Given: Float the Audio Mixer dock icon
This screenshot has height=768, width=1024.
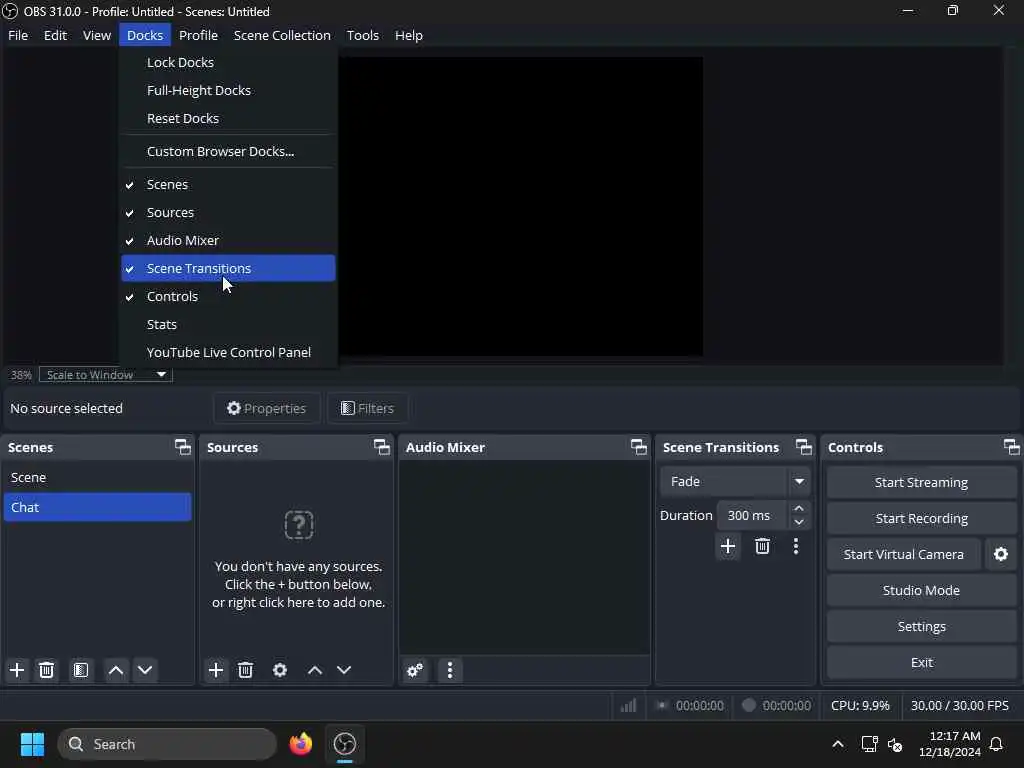Looking at the screenshot, I should coord(639,447).
